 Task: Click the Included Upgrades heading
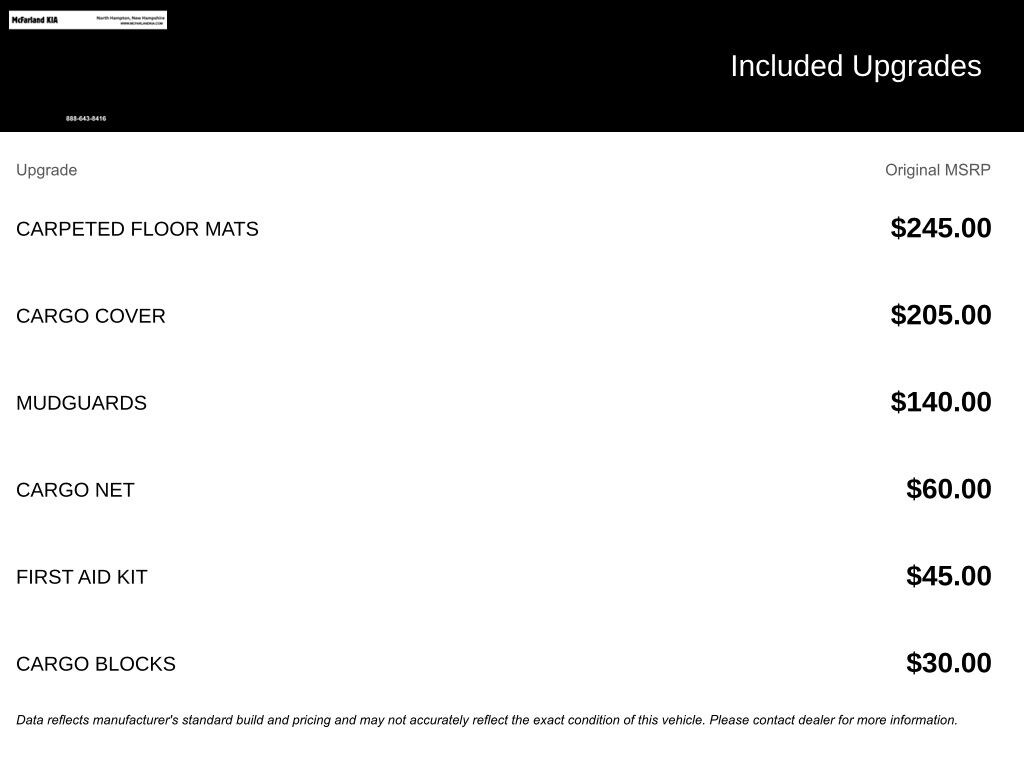[855, 66]
